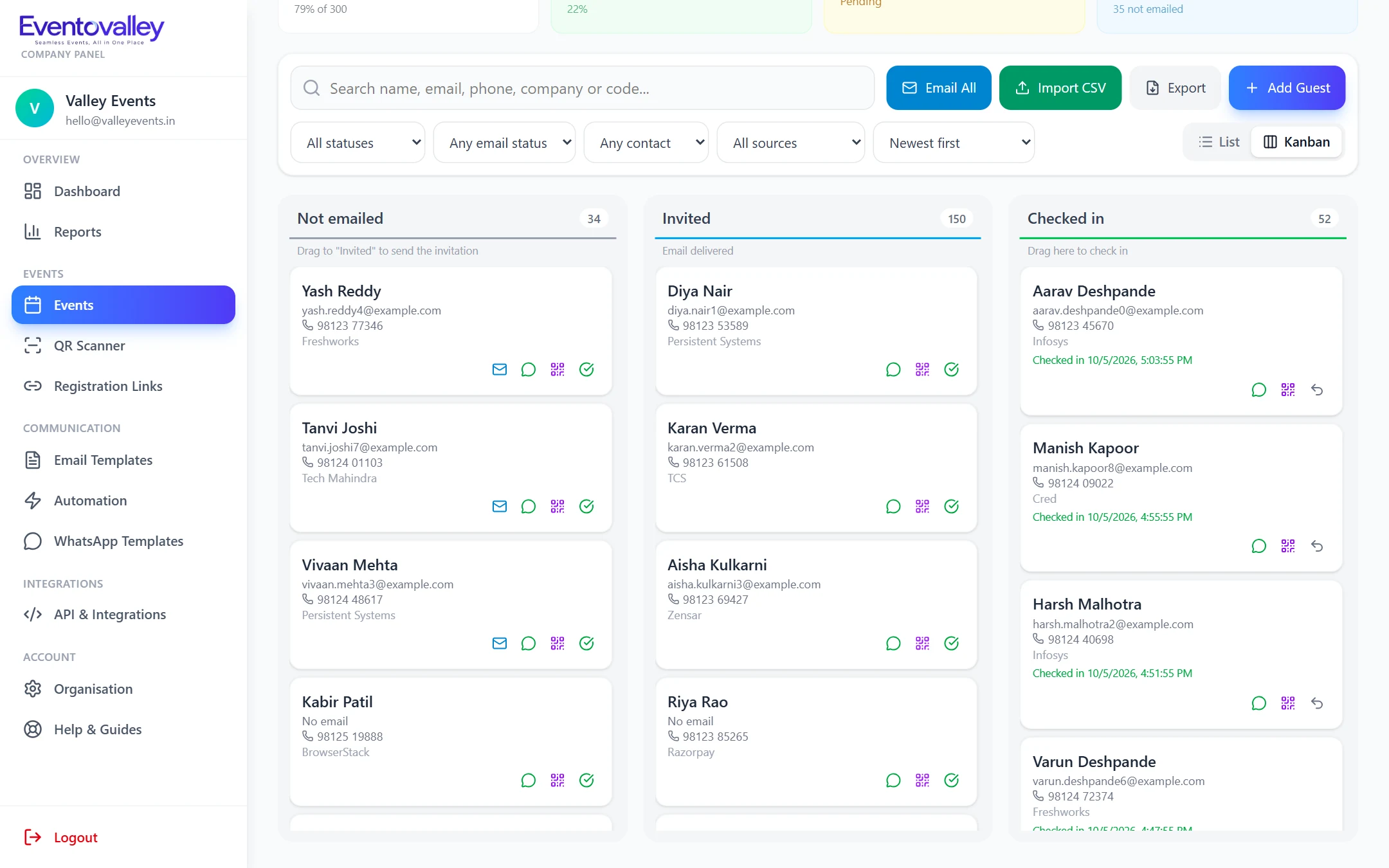Open Registration Links page
1389x868 pixels.
tap(123, 386)
